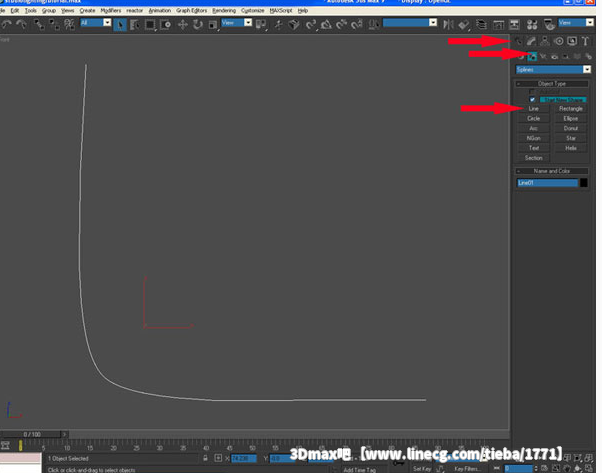Select the Systems category icon
This screenshot has width=602, height=473.
click(x=588, y=56)
